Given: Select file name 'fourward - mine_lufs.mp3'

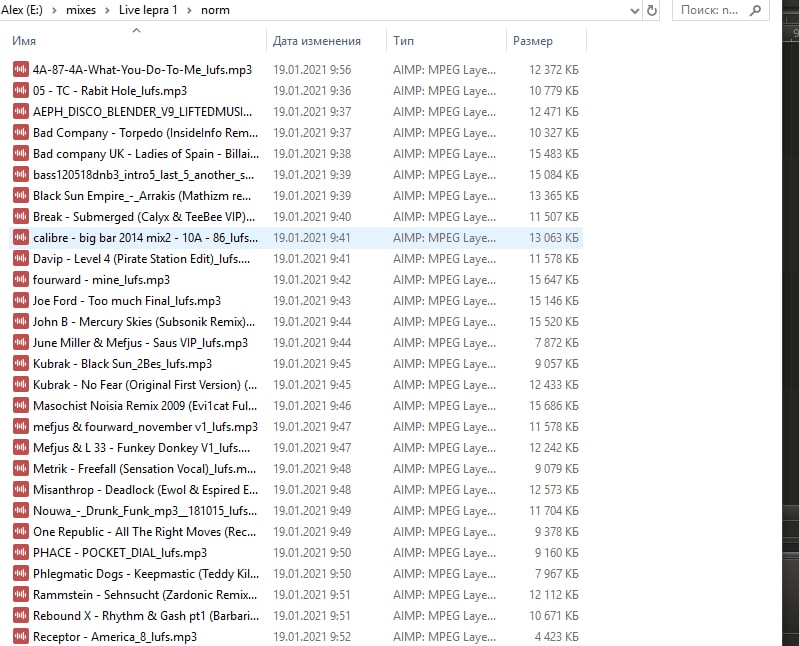Looking at the screenshot, I should [x=101, y=280].
